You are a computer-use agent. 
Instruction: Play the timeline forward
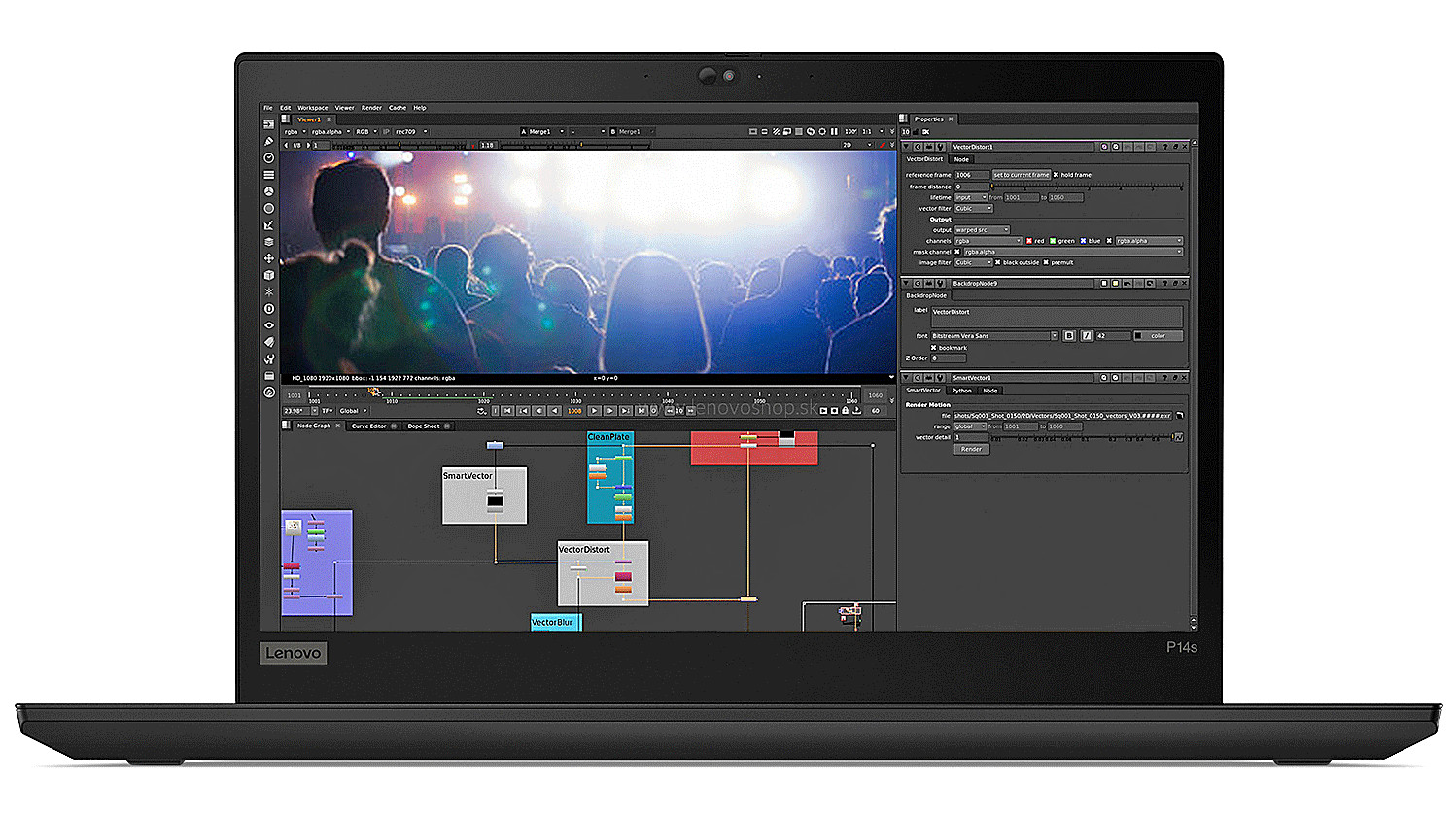[x=594, y=411]
